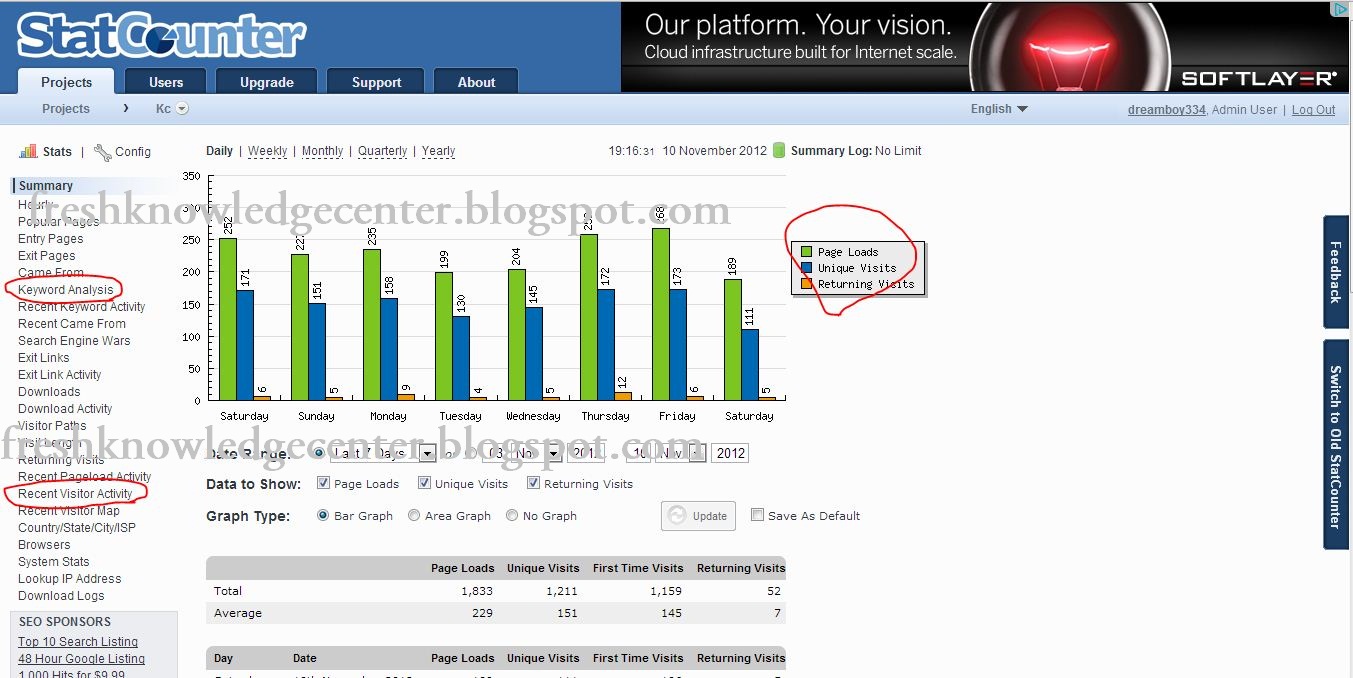Click the green Summary Log indicator square
Viewport: 1353px width, 678px height.
point(779,150)
